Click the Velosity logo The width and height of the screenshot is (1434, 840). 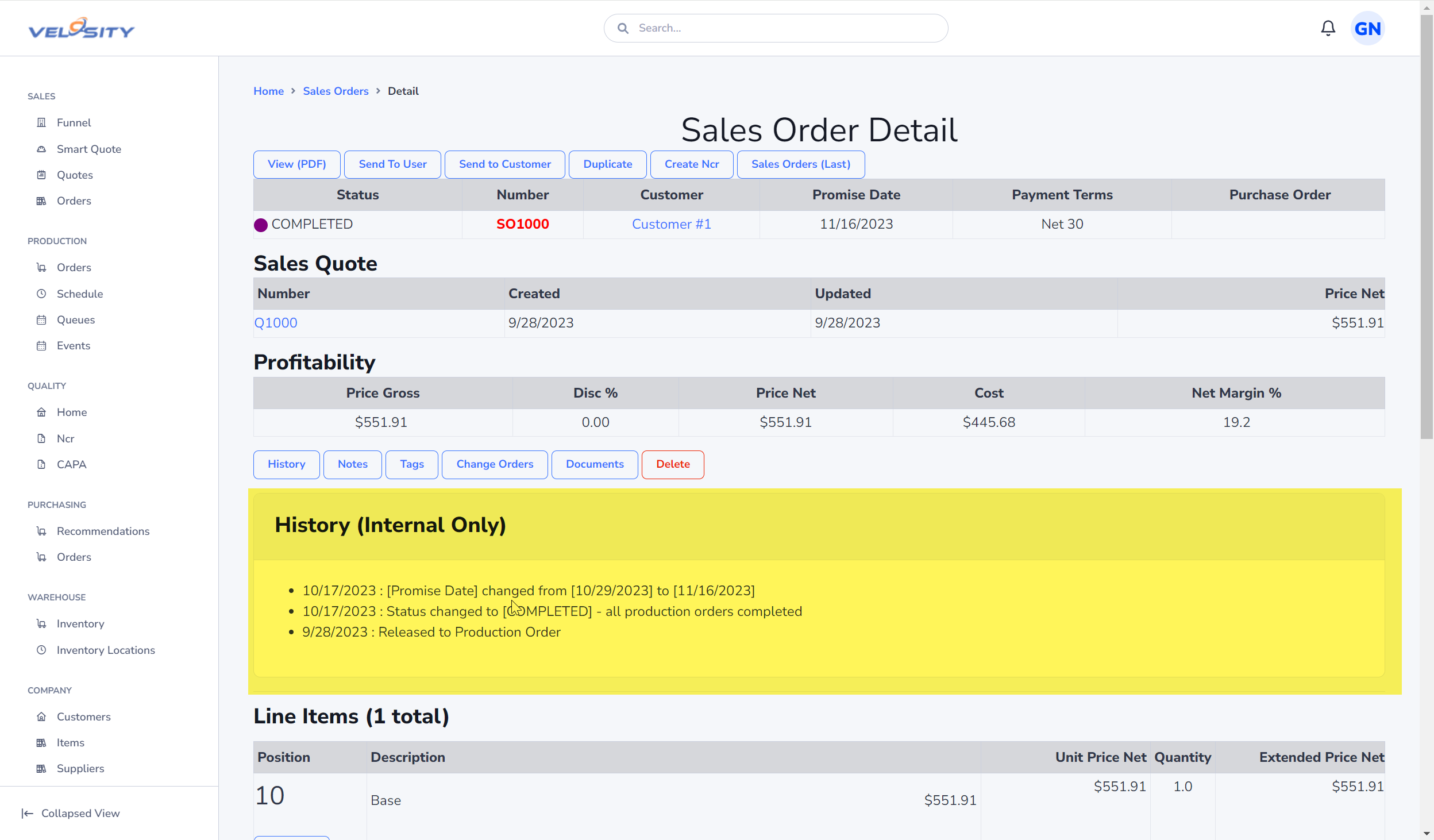pos(82,28)
